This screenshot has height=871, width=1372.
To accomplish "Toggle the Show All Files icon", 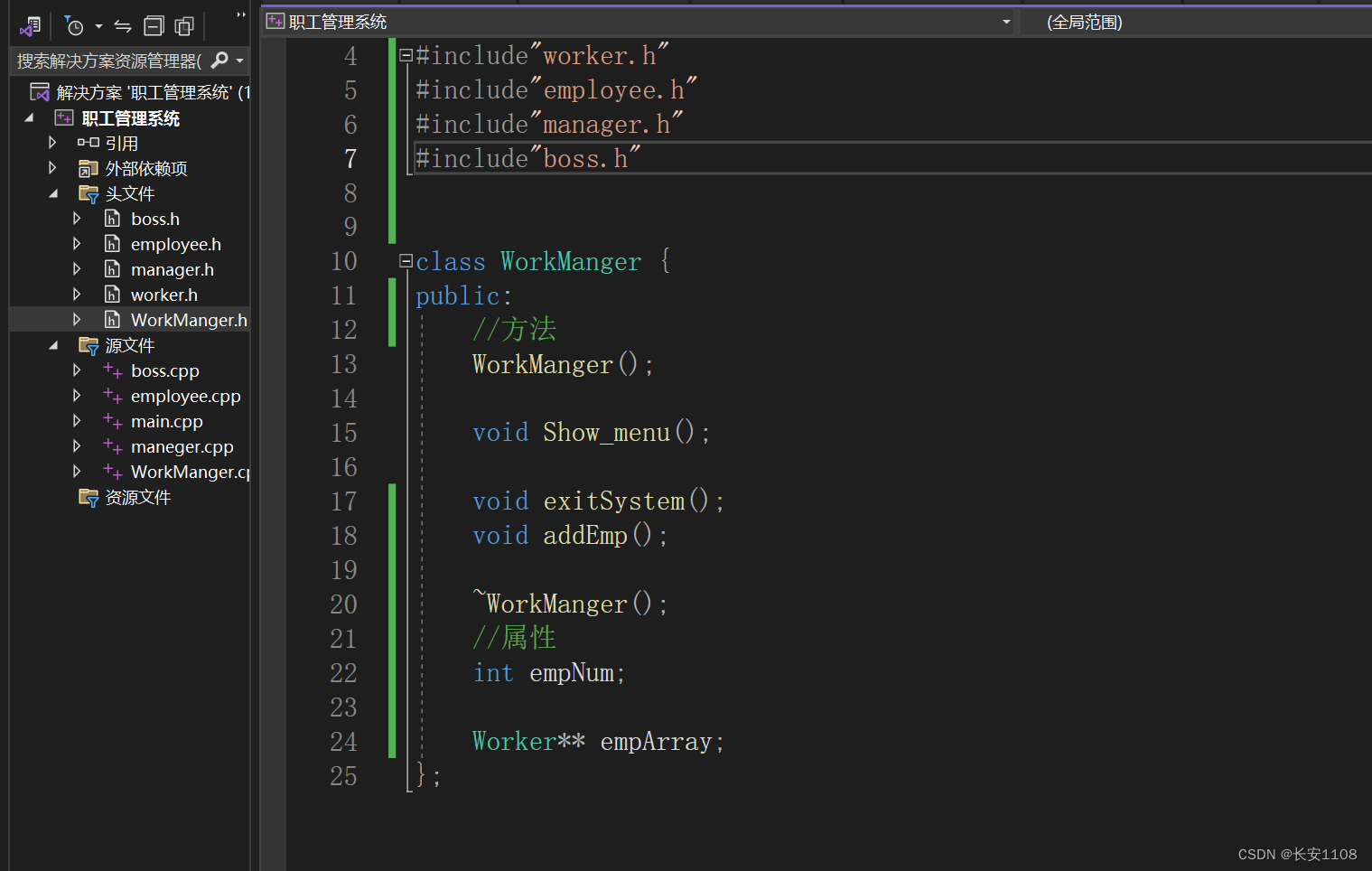I will [184, 26].
